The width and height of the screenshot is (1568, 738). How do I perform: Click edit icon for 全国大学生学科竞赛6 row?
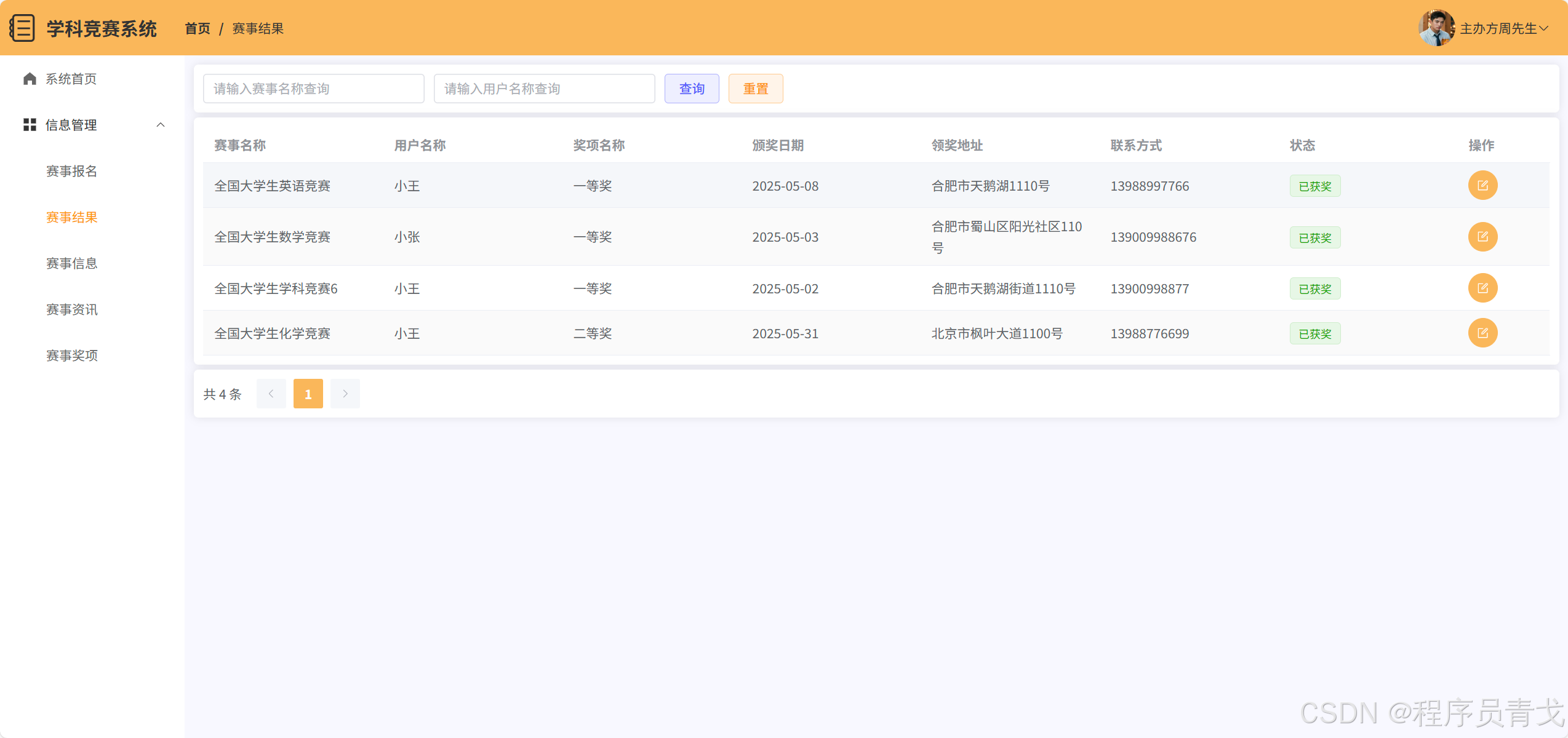[1482, 288]
